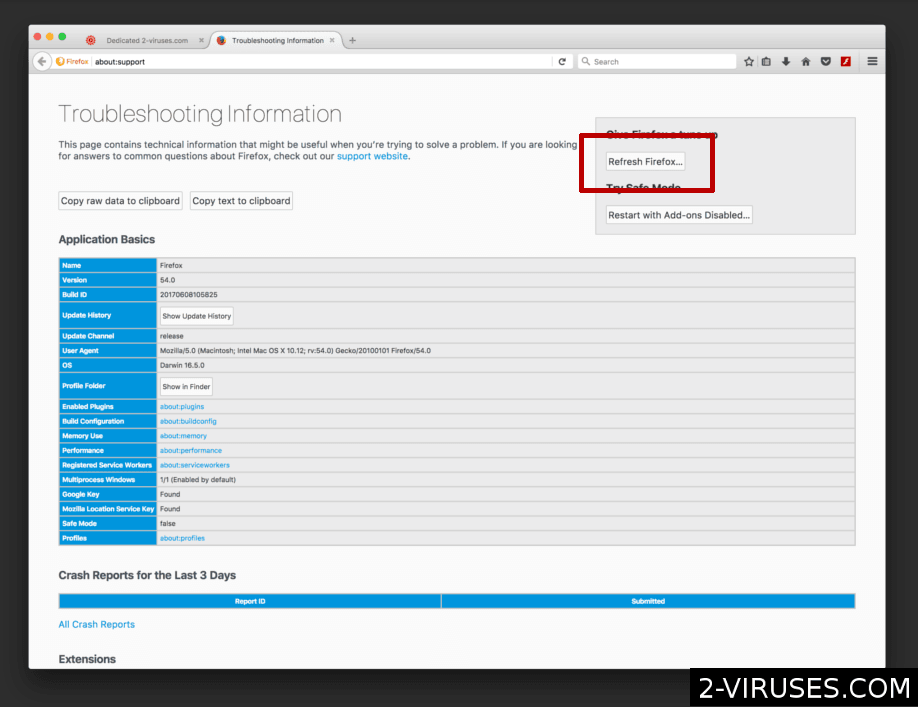918x707 pixels.
Task: Click the Mozilla Location Service Key label
Action: 108,509
